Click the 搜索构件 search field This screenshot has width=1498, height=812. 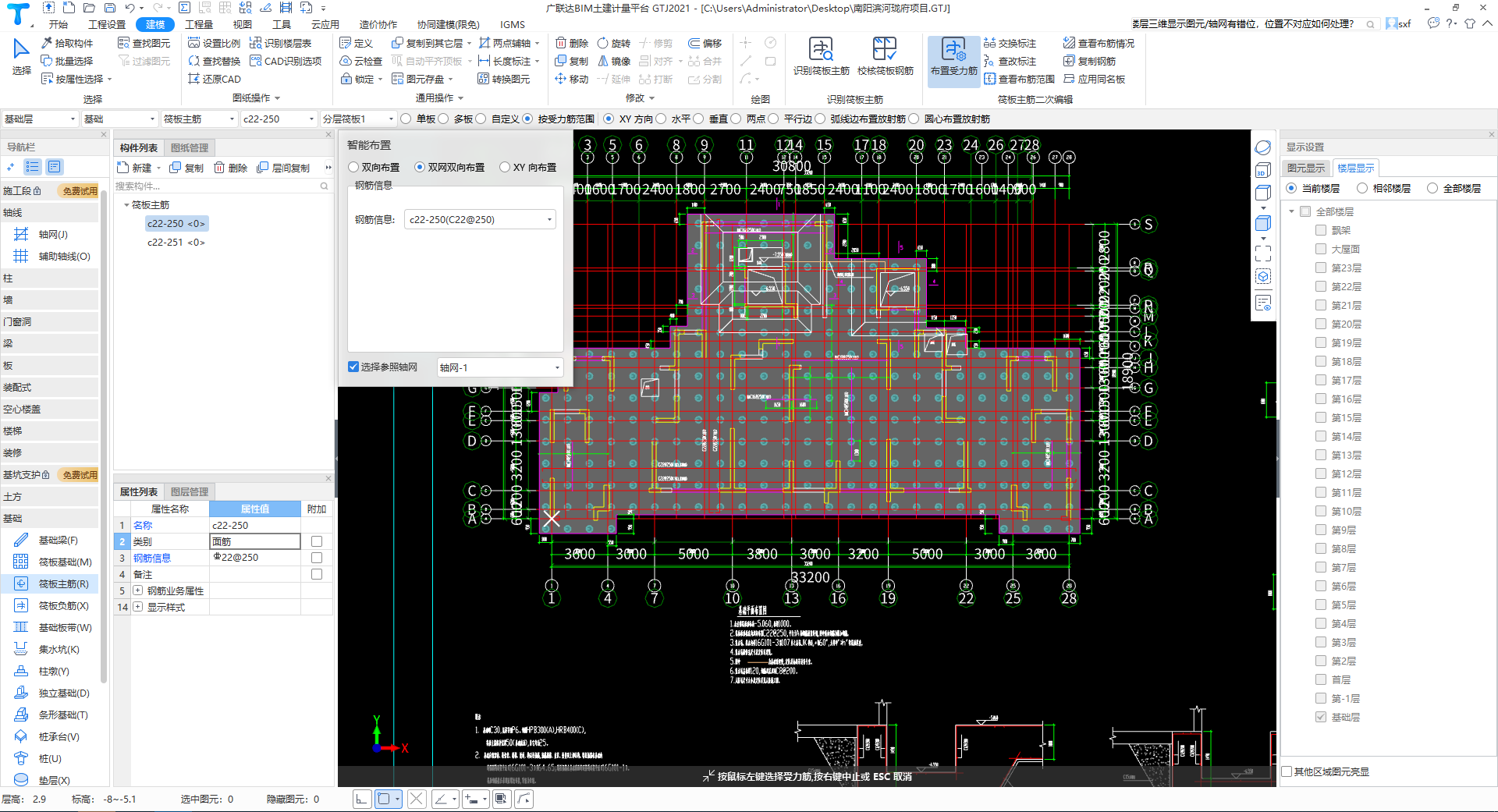(222, 186)
